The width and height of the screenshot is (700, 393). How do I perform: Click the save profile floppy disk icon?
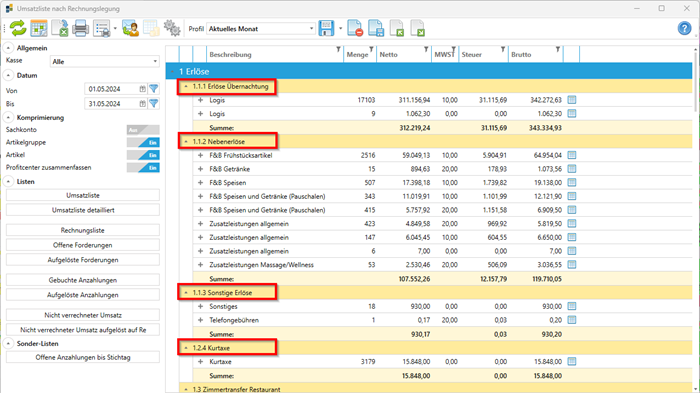[326, 29]
